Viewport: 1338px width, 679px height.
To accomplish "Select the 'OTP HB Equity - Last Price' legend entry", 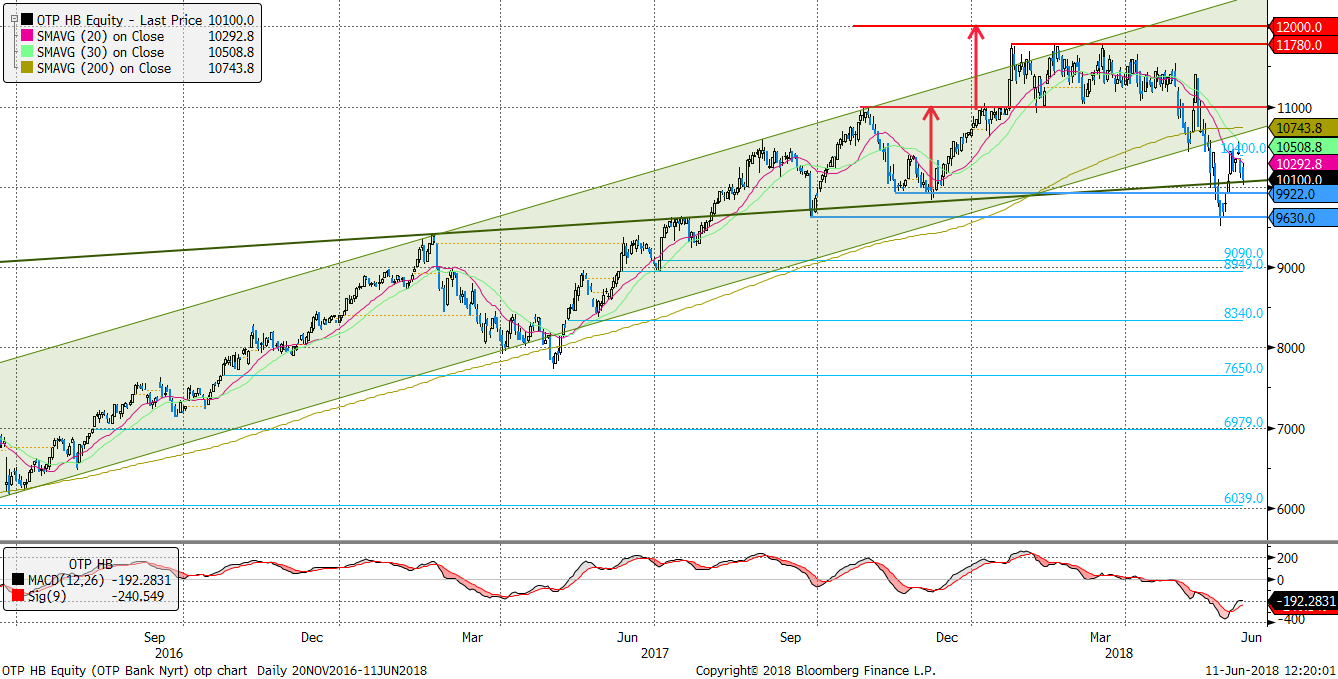I will (118, 20).
